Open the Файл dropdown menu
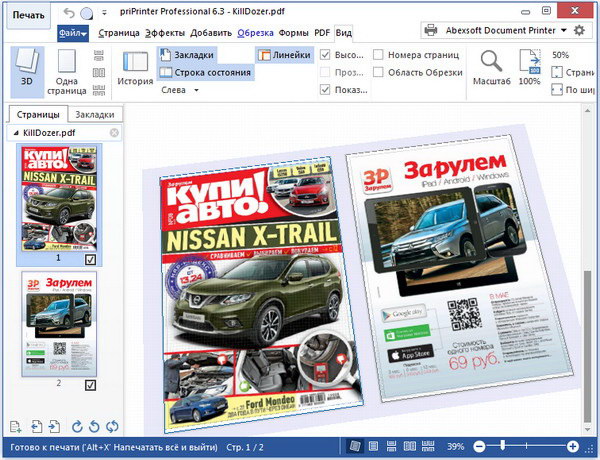600x460 pixels. pos(72,32)
